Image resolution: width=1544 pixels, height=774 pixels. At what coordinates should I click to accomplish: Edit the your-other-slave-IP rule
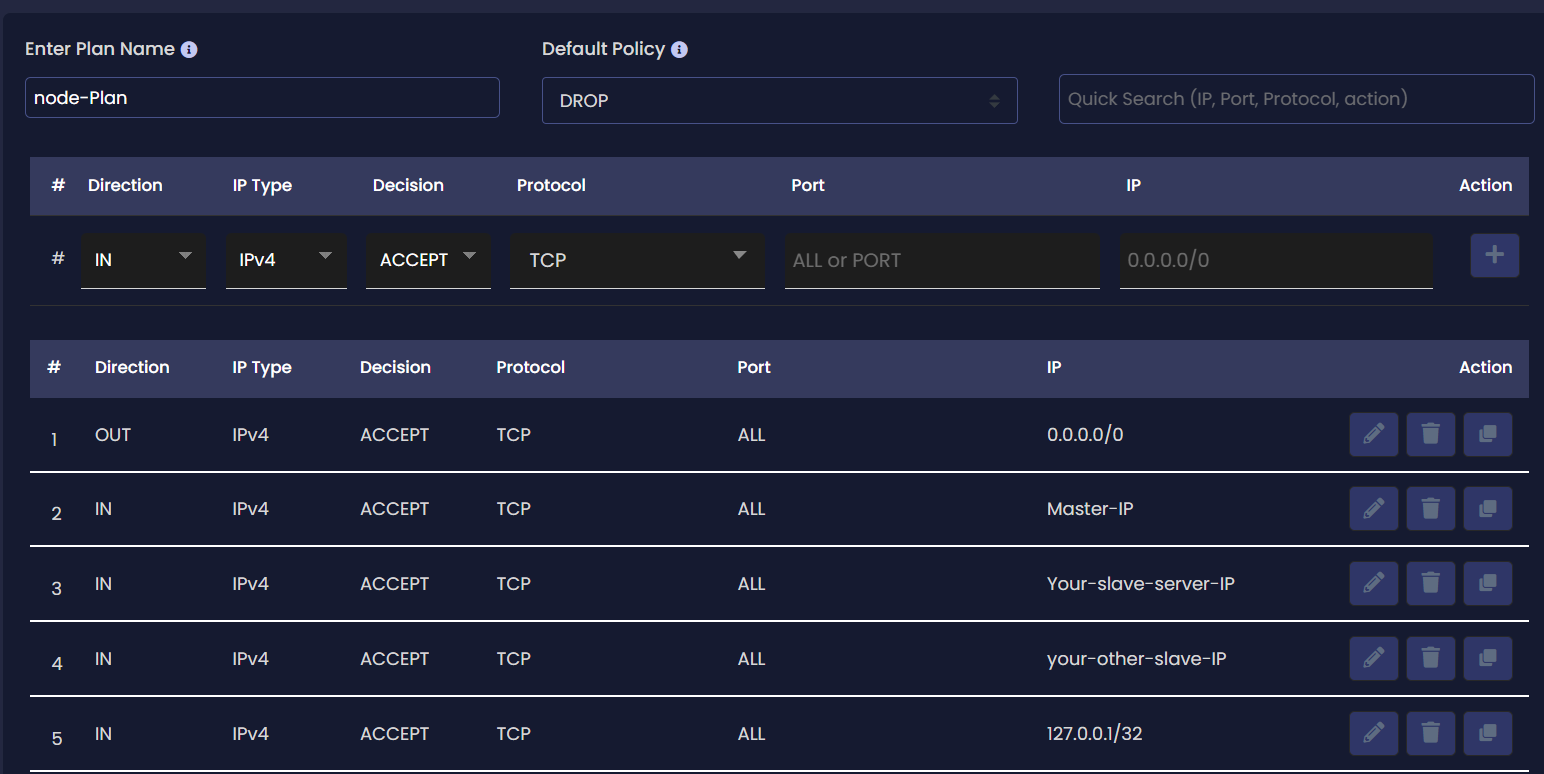tap(1373, 658)
